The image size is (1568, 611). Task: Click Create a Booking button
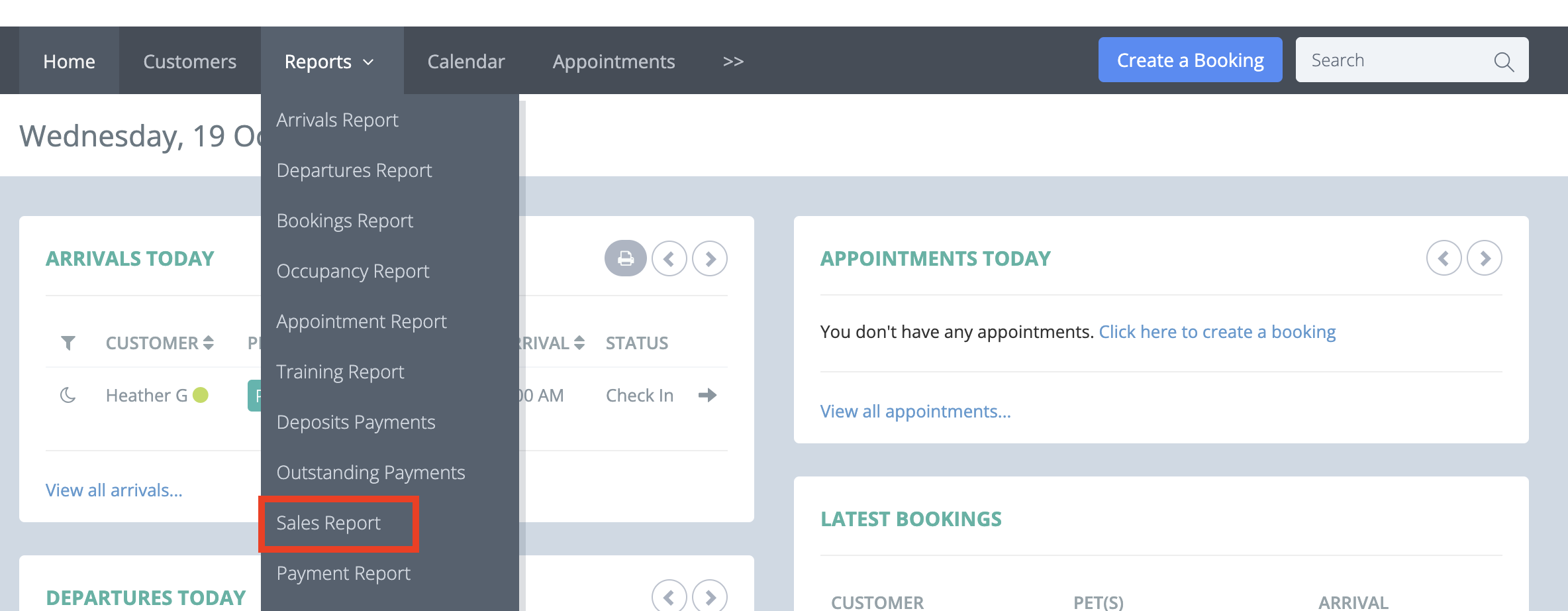pyautogui.click(x=1190, y=60)
